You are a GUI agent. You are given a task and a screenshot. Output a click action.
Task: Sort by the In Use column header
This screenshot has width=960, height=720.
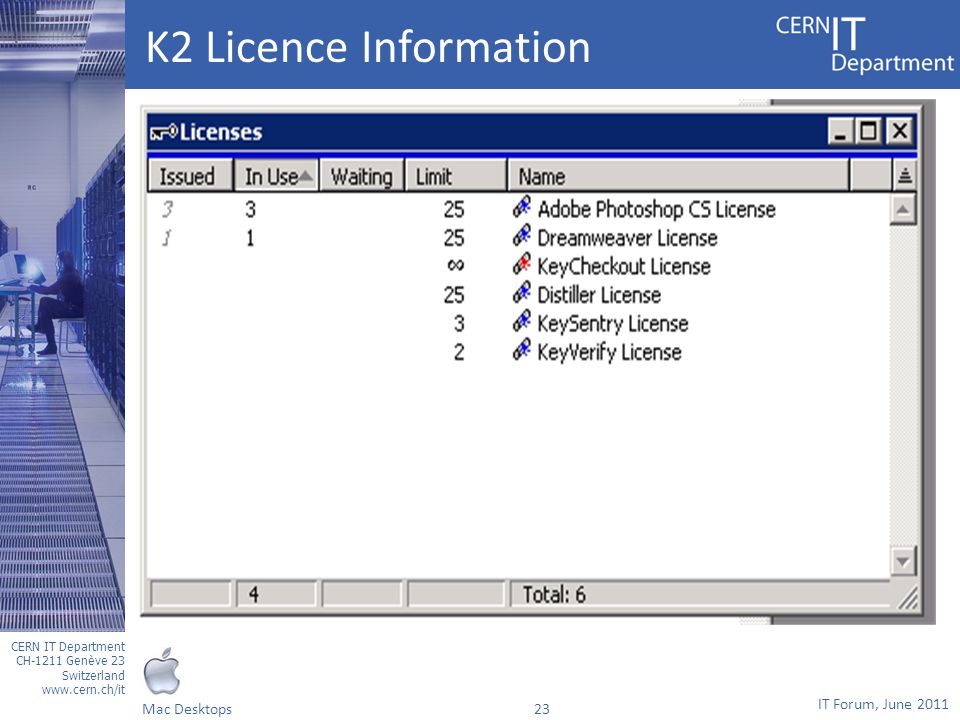coord(277,176)
